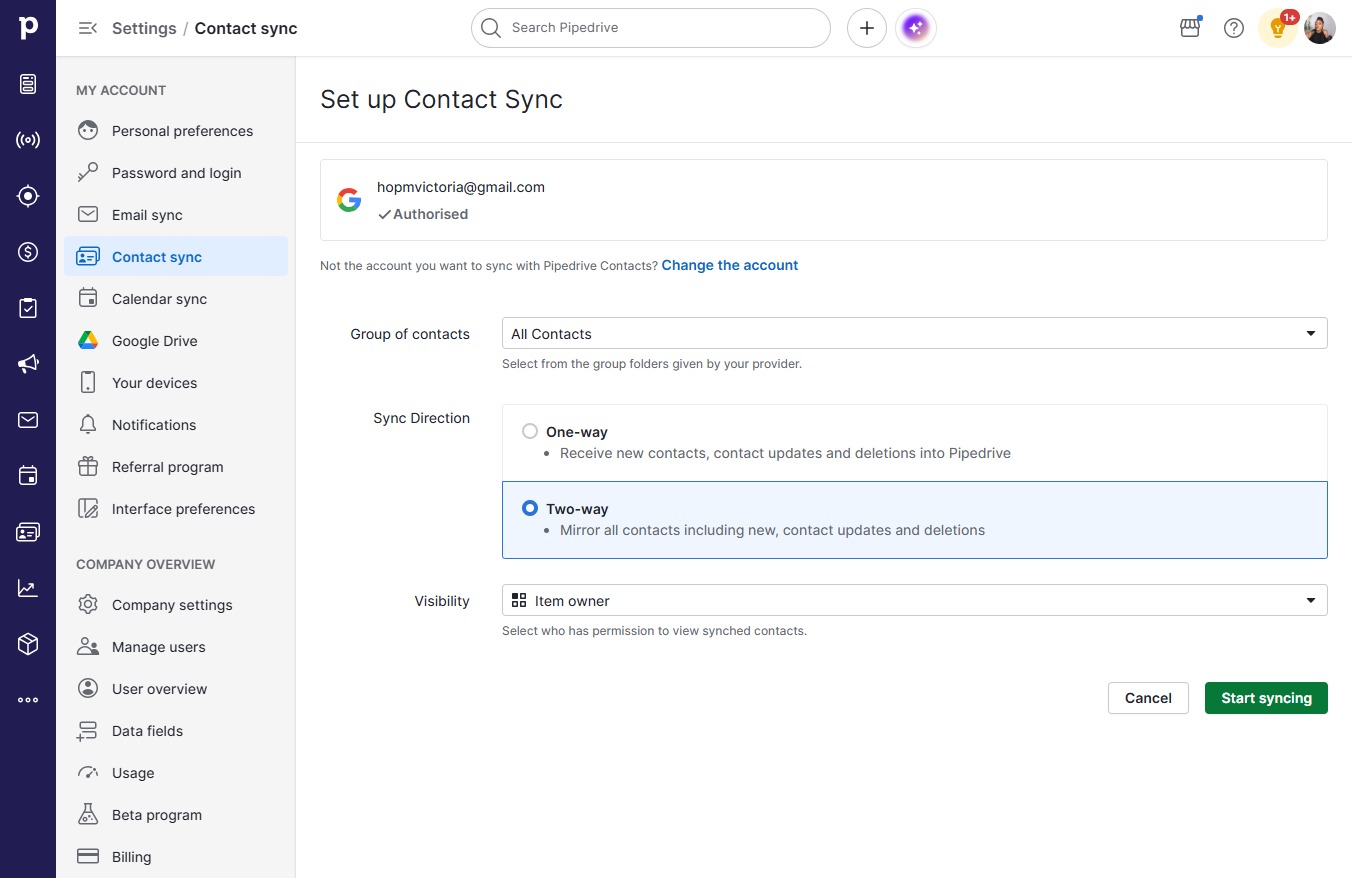Click the Referral program gift icon
This screenshot has height=878, width=1352.
coord(88,467)
